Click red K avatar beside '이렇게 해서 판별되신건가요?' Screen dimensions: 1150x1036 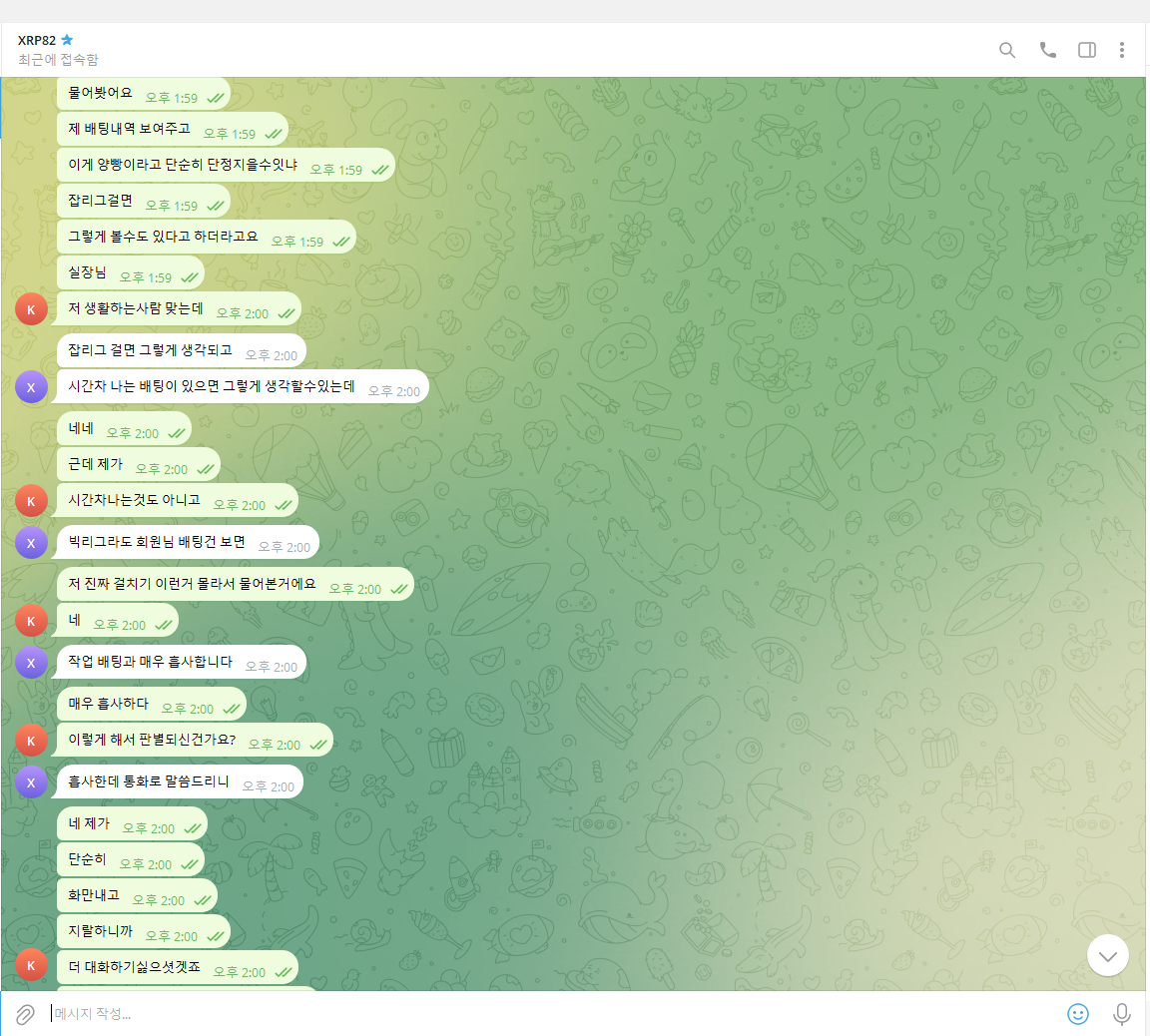tap(31, 741)
